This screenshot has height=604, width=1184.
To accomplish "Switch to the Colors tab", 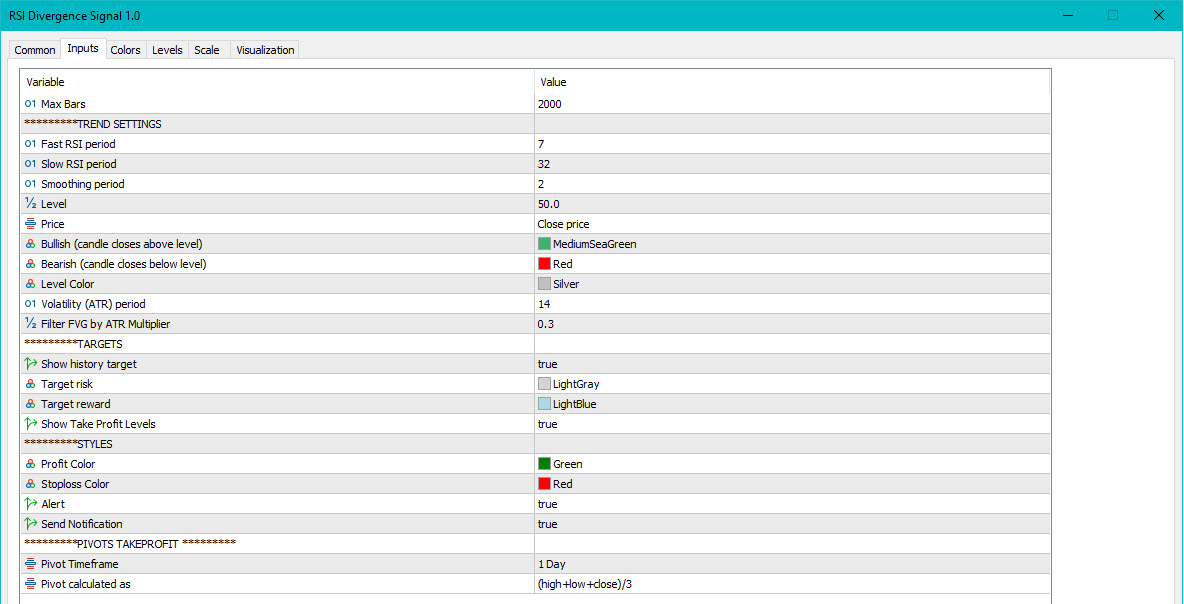I will point(125,50).
